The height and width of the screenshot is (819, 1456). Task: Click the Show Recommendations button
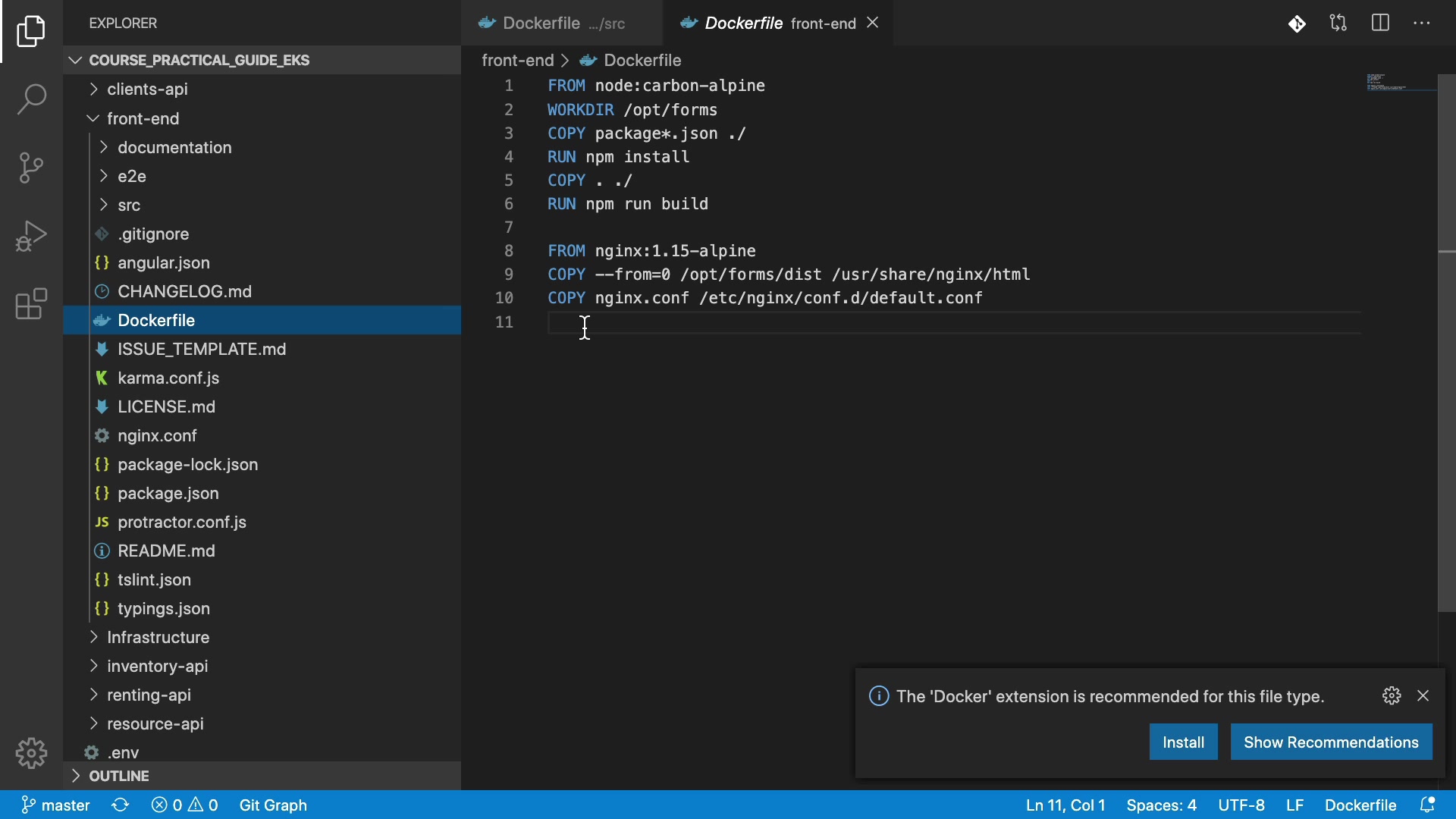pyautogui.click(x=1331, y=742)
